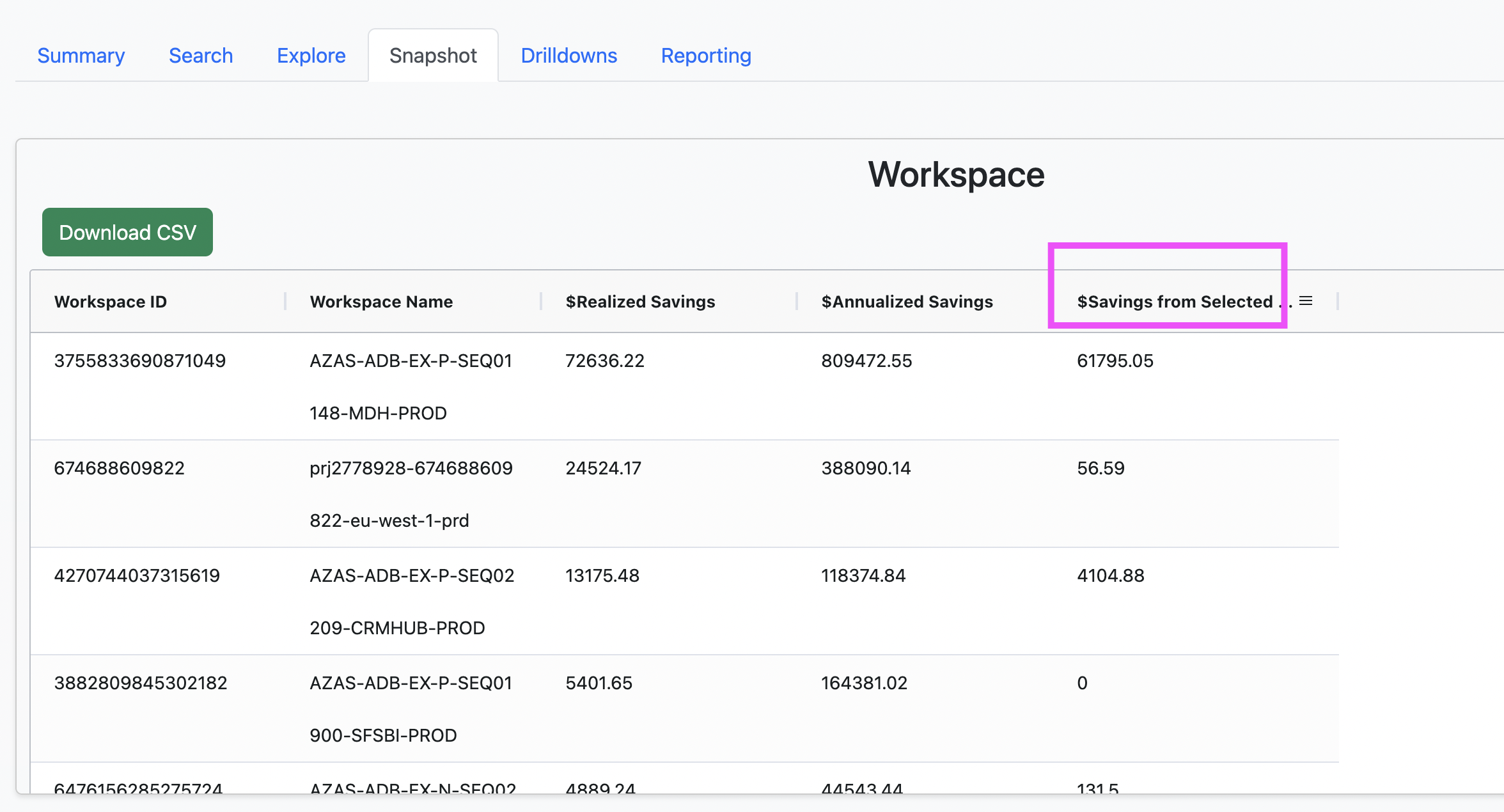The height and width of the screenshot is (812, 1504).
Task: Go to the Explore tab
Action: [x=311, y=56]
